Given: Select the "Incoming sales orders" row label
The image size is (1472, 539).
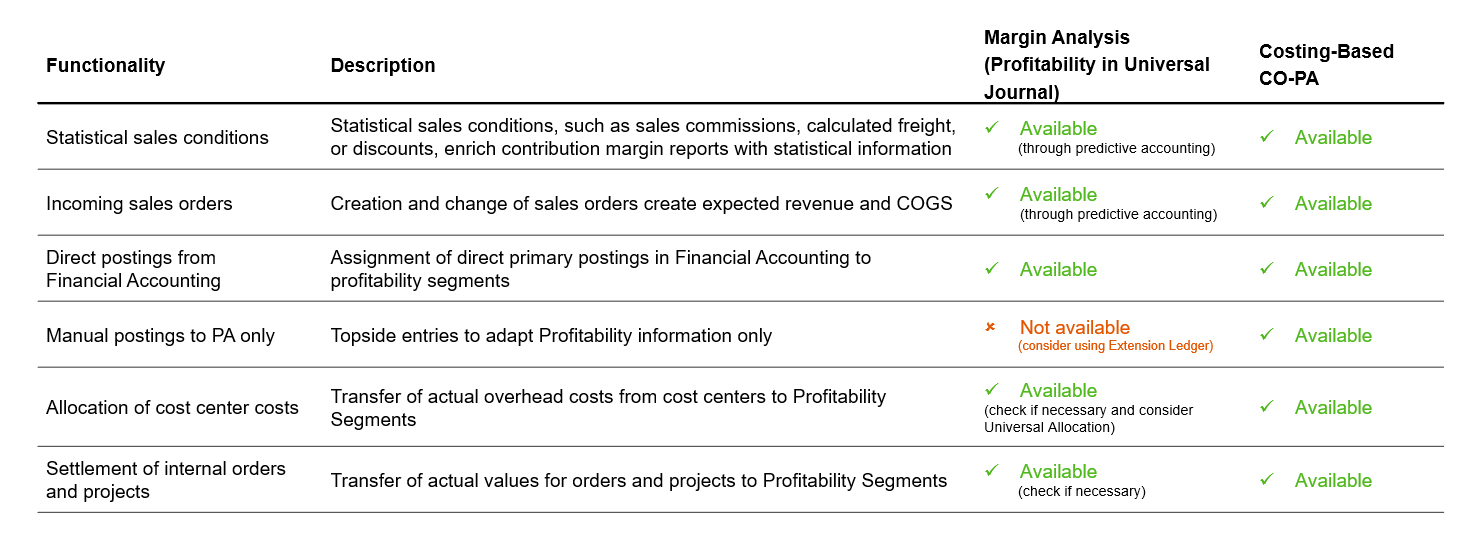Looking at the screenshot, I should 139,203.
